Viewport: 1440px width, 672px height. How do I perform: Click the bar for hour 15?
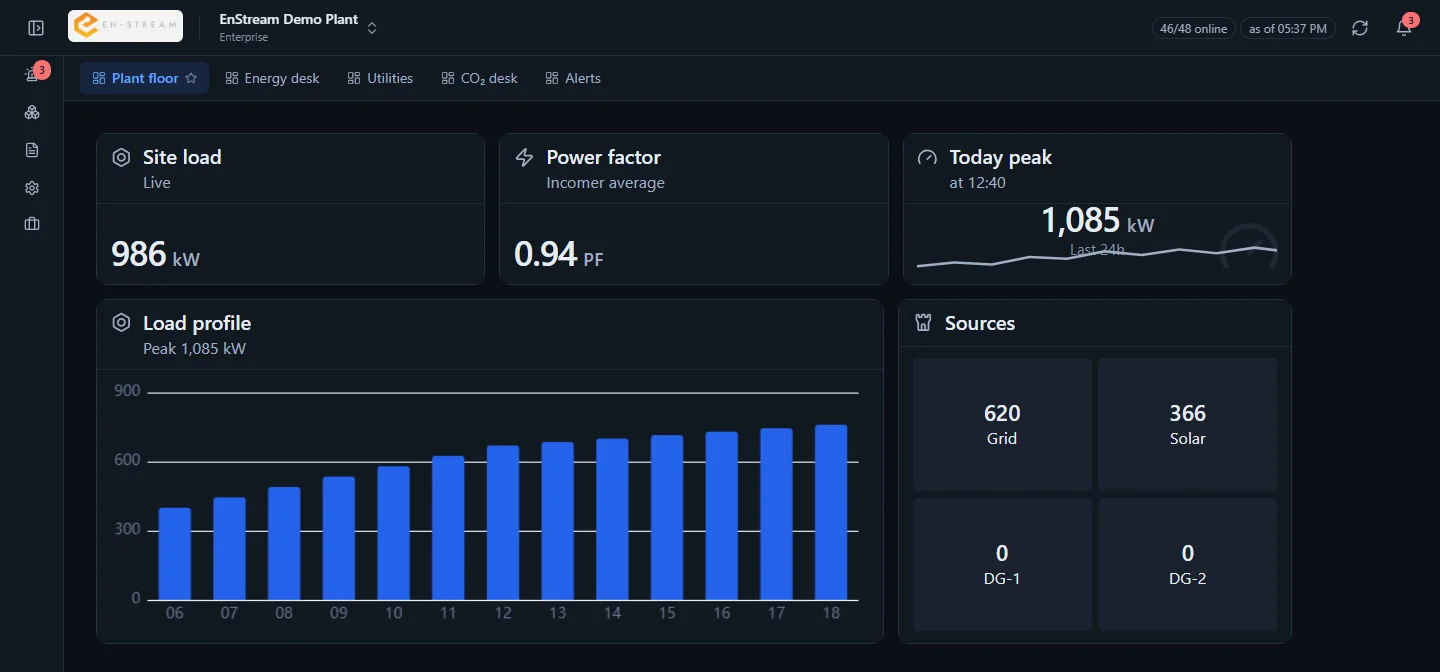667,518
